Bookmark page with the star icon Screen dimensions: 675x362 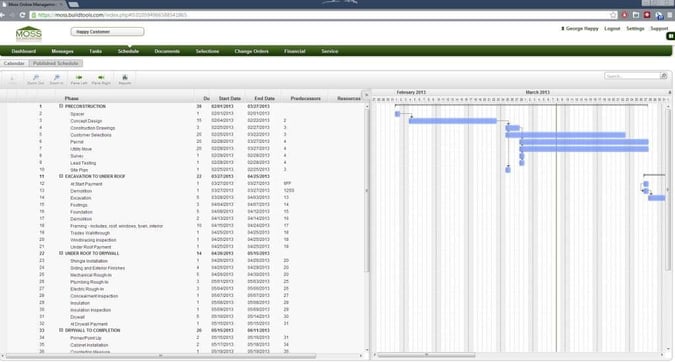pos(613,15)
